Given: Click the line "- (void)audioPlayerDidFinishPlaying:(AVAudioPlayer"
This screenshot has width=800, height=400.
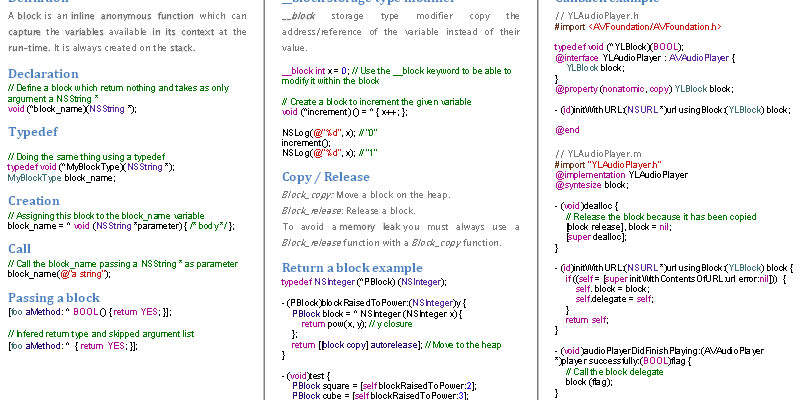Looking at the screenshot, I should 659,351.
